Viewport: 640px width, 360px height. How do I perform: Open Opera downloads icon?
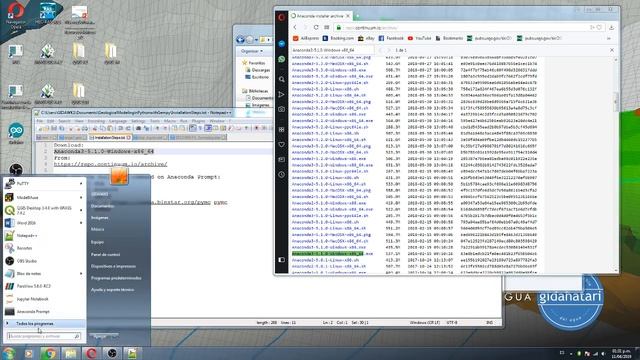pyautogui.click(x=611, y=27)
